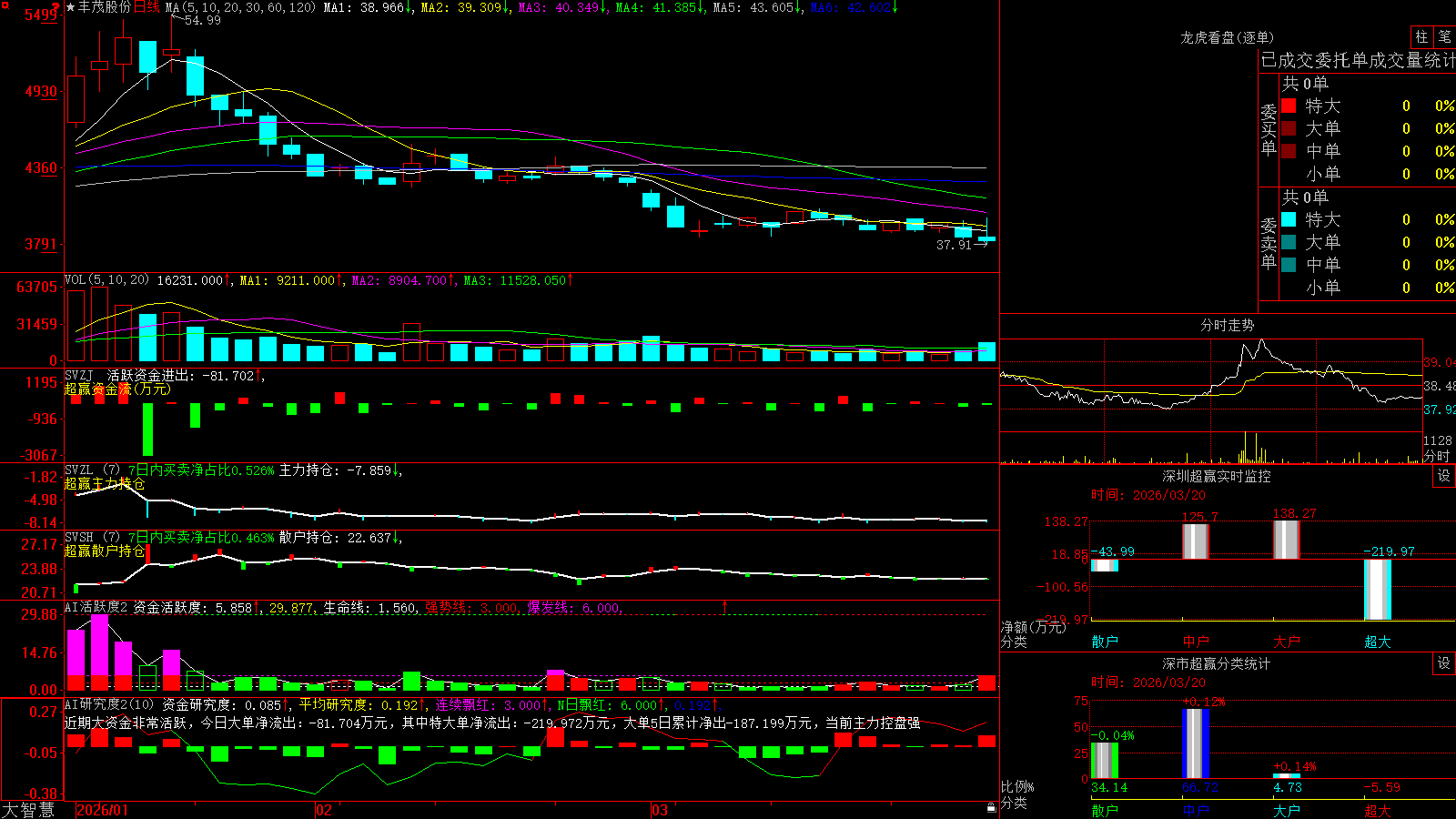1456x819 pixels.
Task: Open 设 settings for 深圳超赢实时监控
Action: point(1444,476)
